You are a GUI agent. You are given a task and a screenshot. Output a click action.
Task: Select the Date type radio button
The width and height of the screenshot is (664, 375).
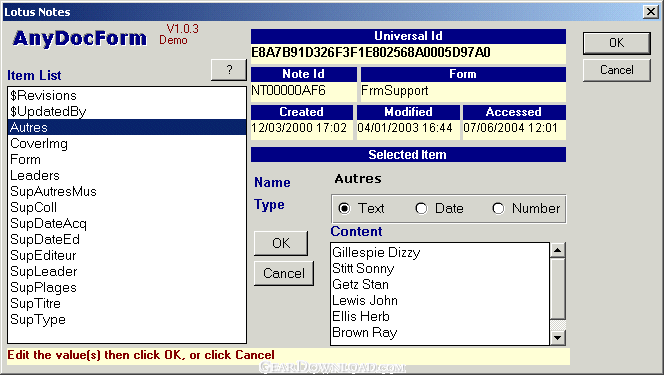pyautogui.click(x=421, y=208)
